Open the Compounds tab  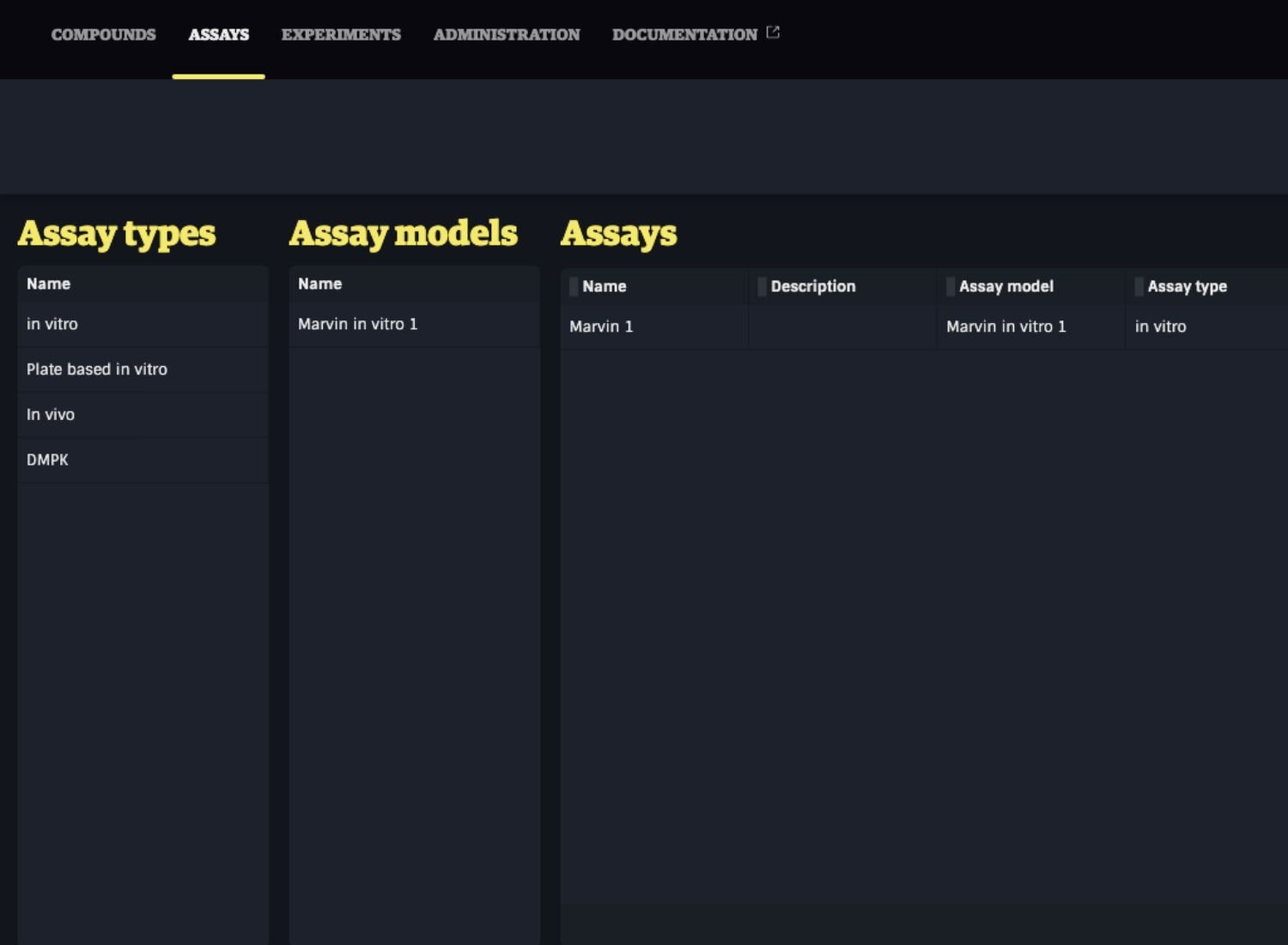point(103,35)
